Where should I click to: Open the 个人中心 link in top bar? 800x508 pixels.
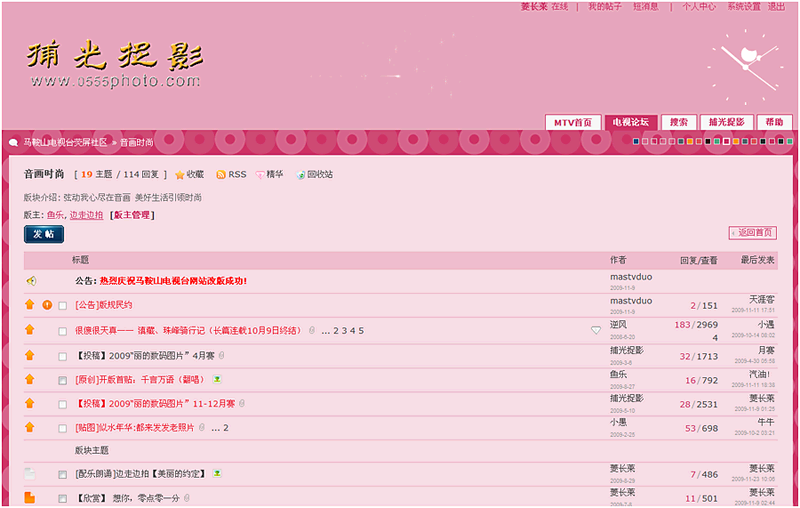[x=699, y=7]
